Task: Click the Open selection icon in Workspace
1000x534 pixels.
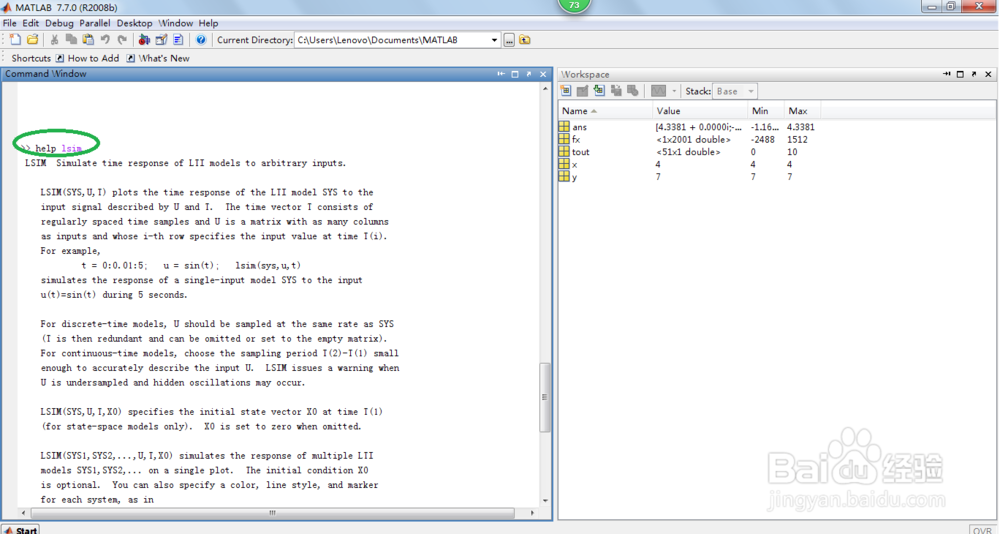Action: (582, 91)
